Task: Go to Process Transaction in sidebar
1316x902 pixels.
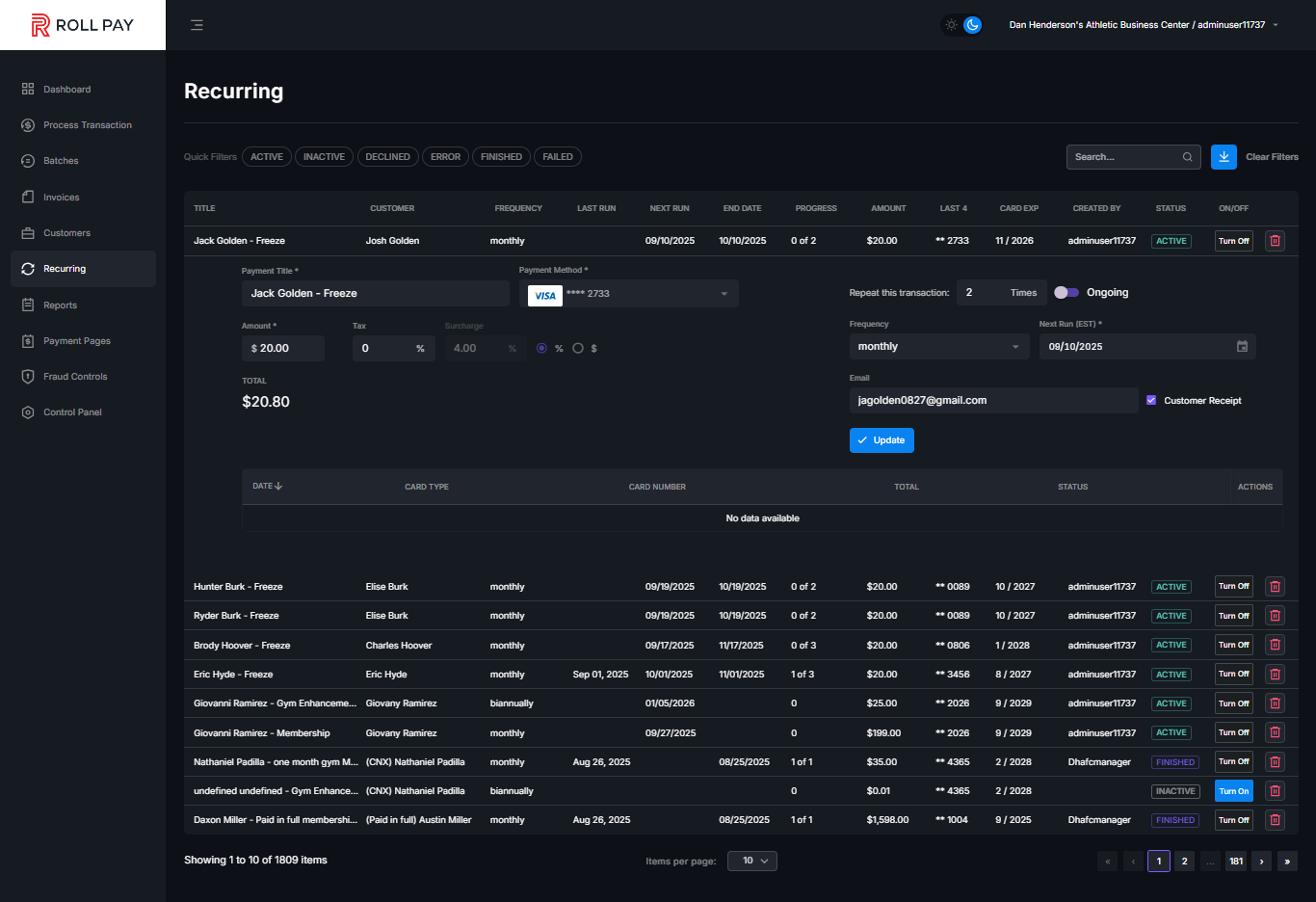Action: 87,125
